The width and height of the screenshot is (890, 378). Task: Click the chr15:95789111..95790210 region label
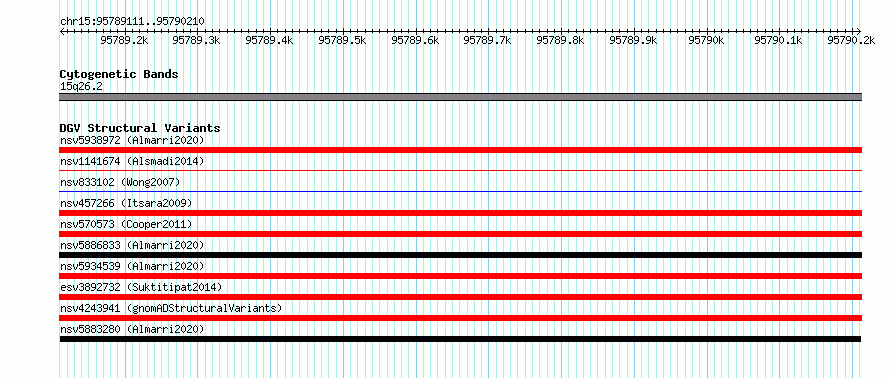coord(132,22)
